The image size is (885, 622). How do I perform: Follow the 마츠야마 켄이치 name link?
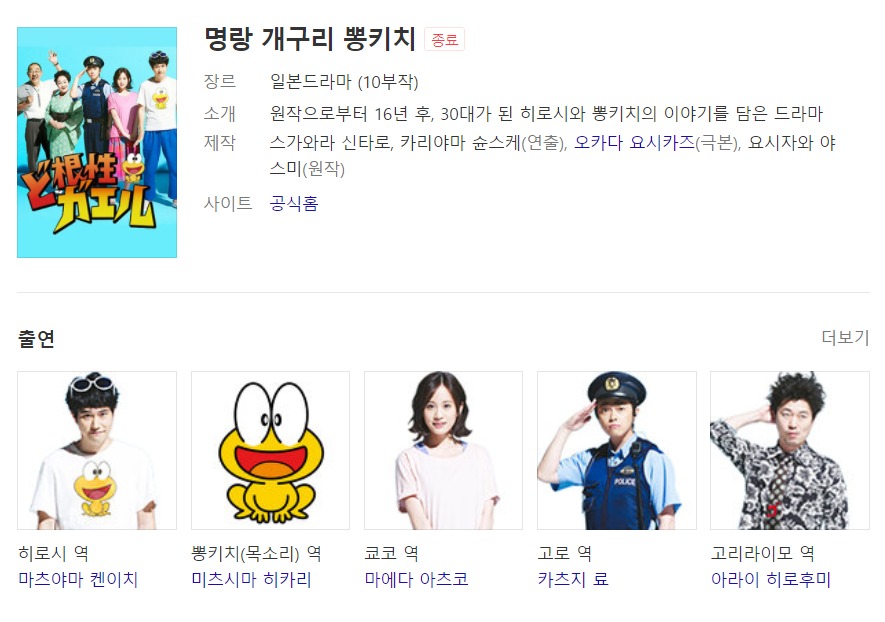(78, 579)
